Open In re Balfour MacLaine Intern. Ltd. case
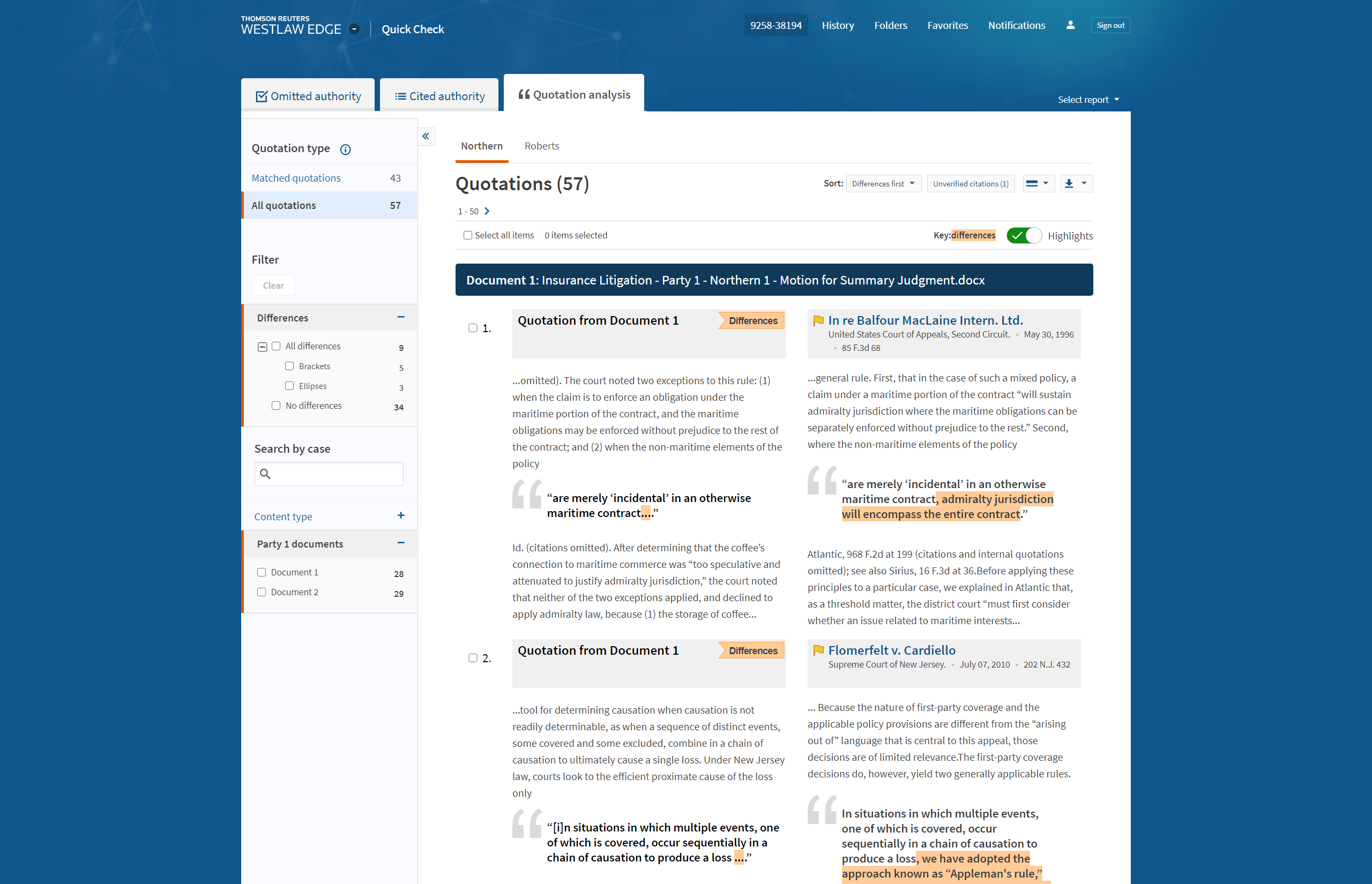 (926, 320)
